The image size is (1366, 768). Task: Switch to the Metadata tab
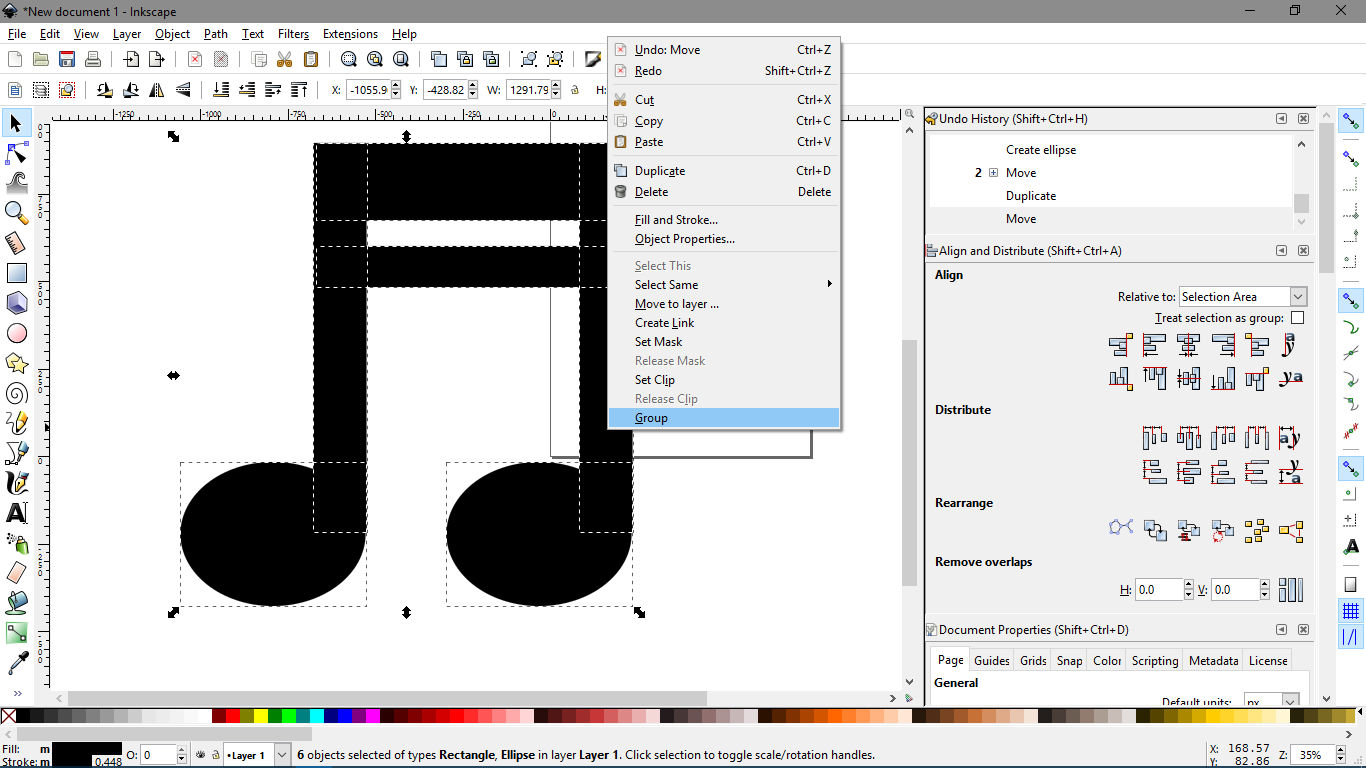coord(1213,661)
